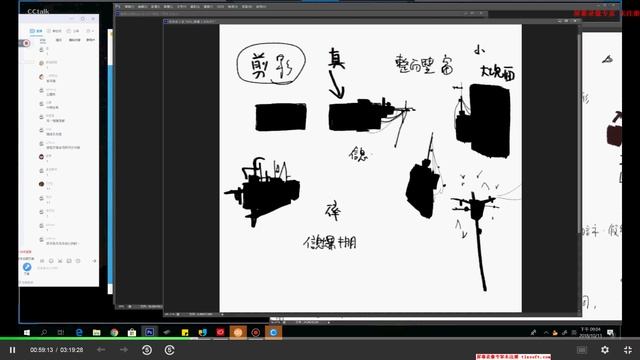Screen dimensions: 640x360
Task: Go to next video arrow
Action: (124, 350)
